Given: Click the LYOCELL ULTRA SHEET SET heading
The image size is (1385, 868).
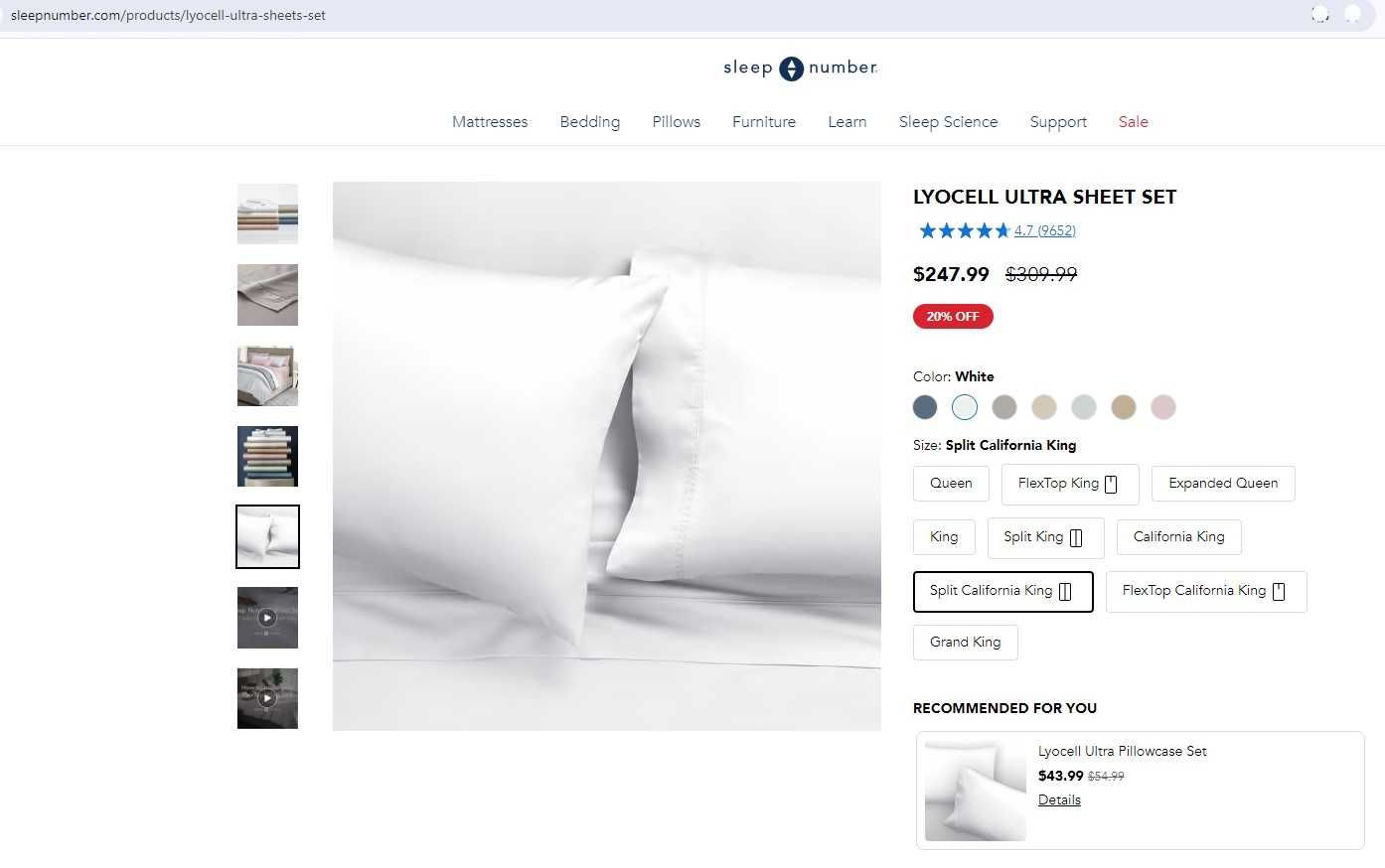Looking at the screenshot, I should [1044, 197].
